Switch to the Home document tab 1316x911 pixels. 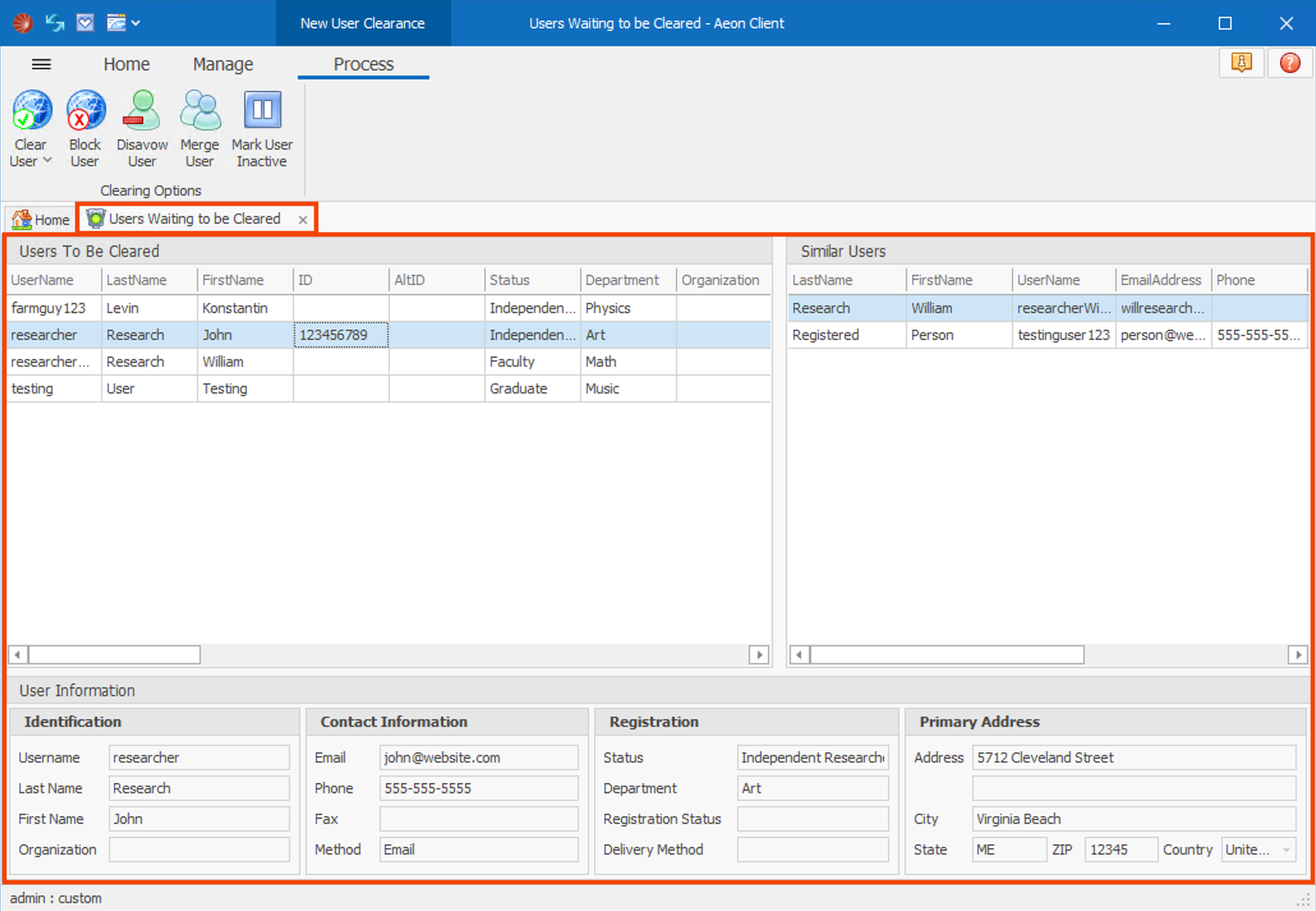point(41,220)
